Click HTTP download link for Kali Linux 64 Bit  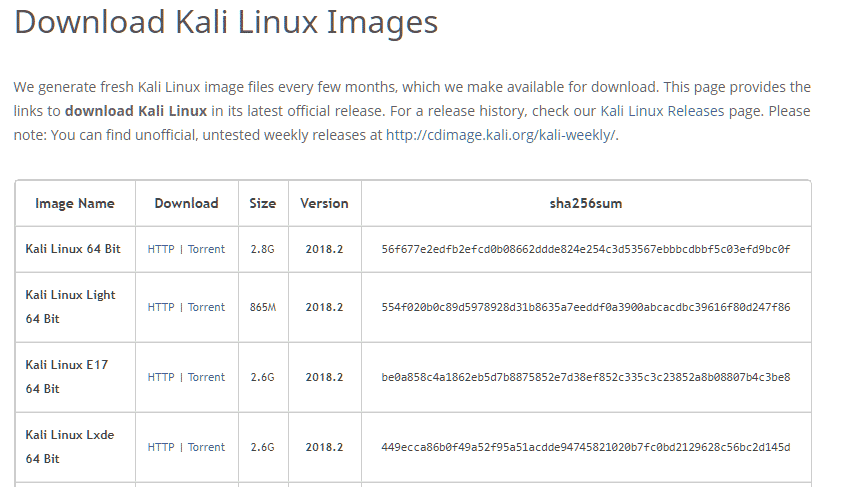pos(161,249)
